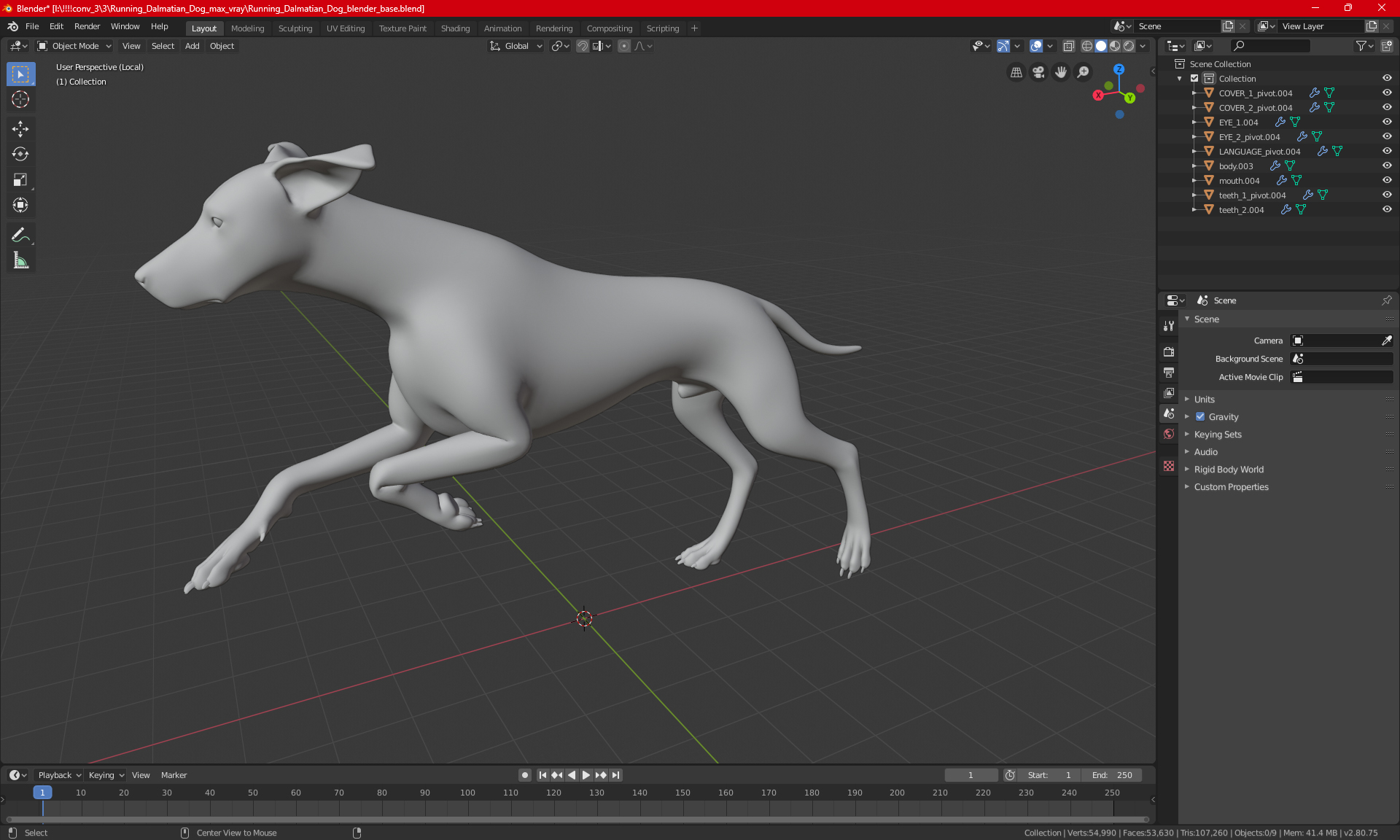1400x840 pixels.
Task: Select the Rotate tool
Action: [x=20, y=154]
